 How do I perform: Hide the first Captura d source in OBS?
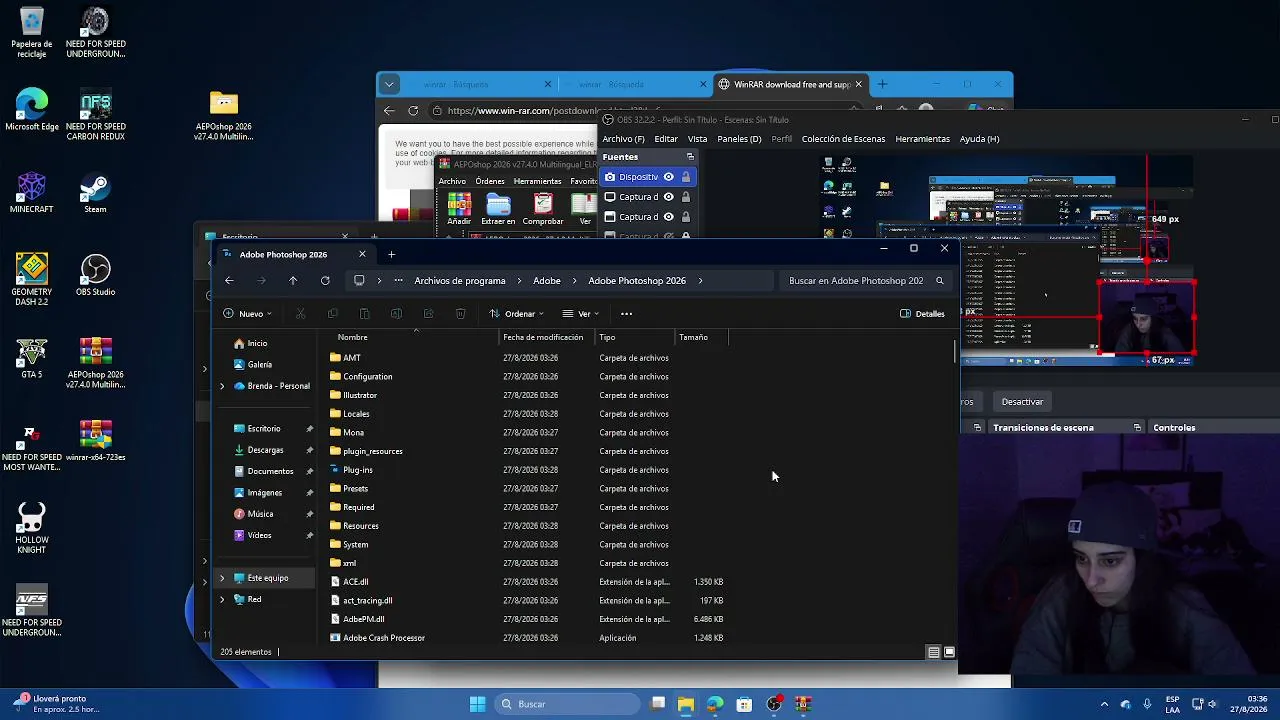click(x=669, y=197)
